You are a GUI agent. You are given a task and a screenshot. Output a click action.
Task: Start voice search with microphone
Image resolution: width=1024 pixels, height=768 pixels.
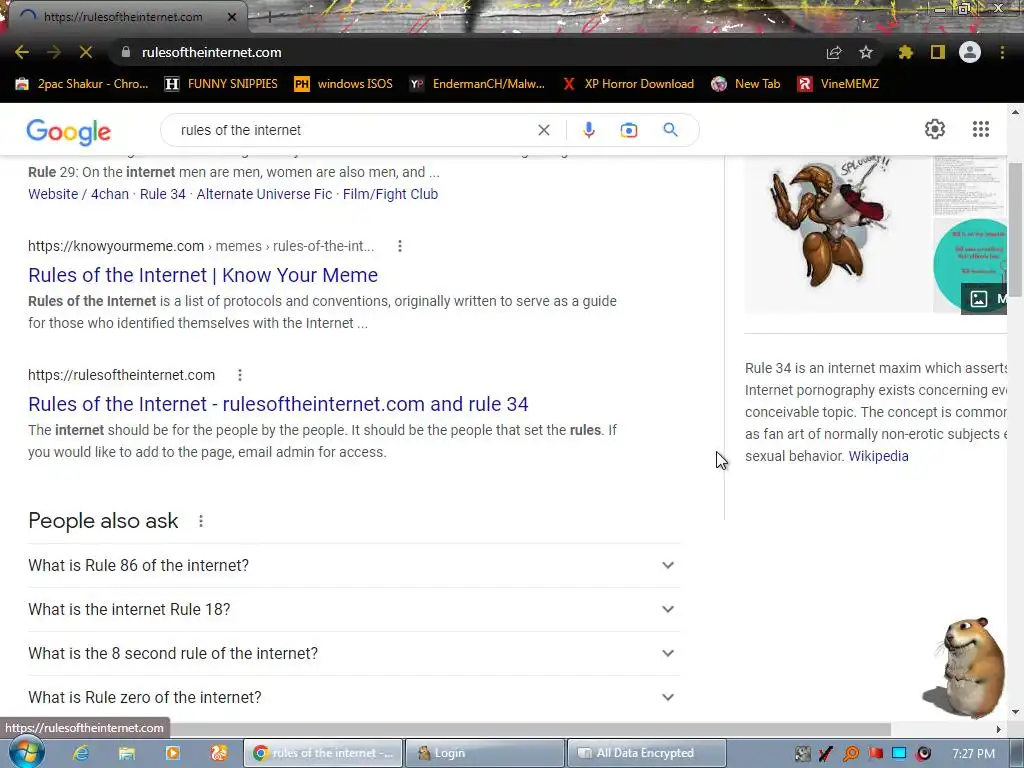[589, 130]
